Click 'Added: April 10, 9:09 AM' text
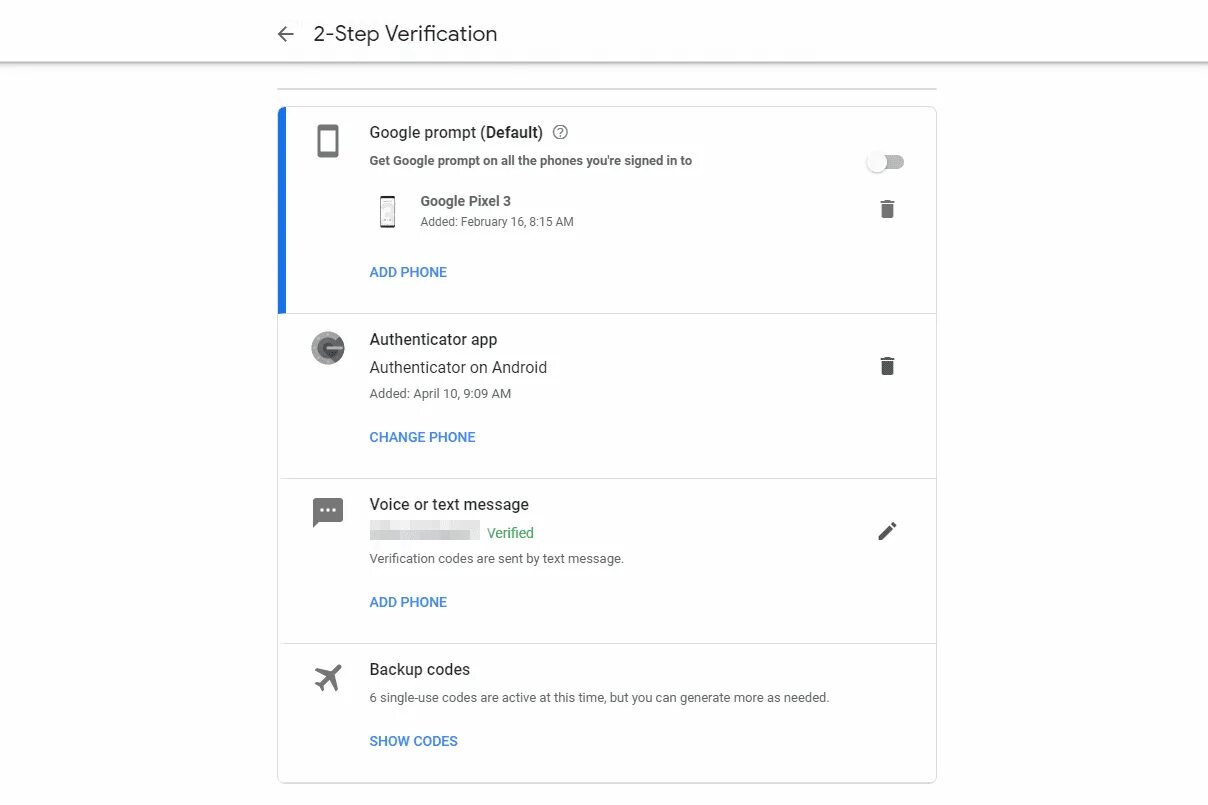 pos(440,394)
